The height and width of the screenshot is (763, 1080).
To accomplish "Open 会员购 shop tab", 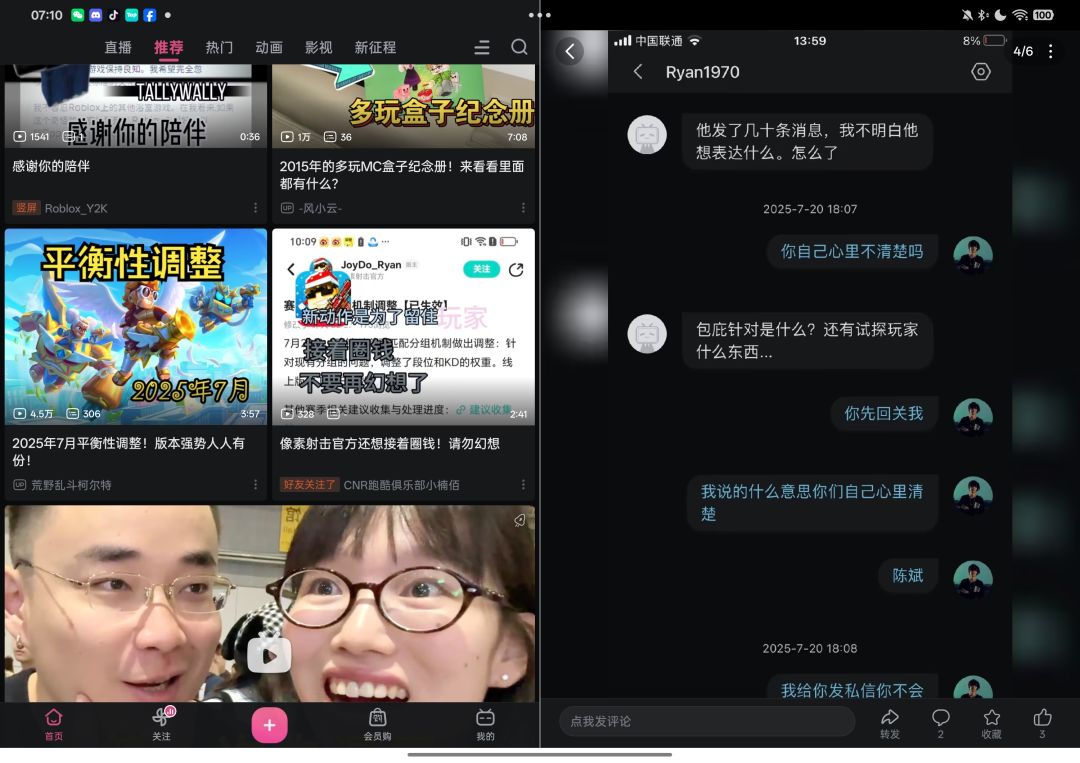I will click(x=377, y=724).
